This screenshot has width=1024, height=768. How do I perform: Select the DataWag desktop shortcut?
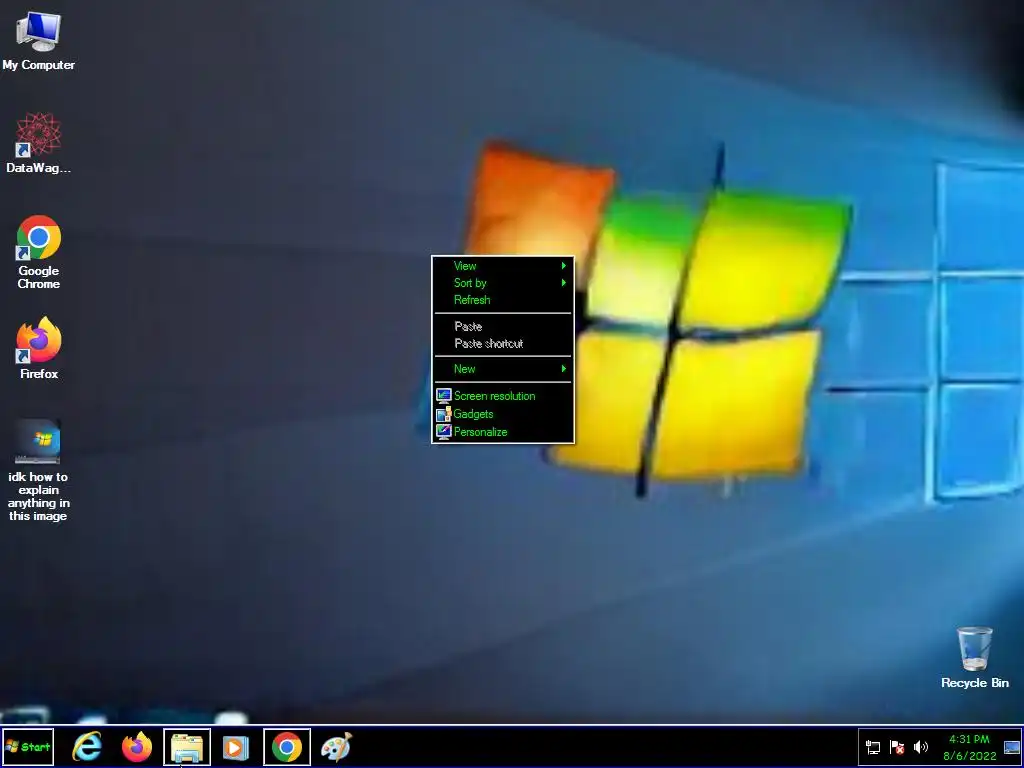(x=38, y=143)
